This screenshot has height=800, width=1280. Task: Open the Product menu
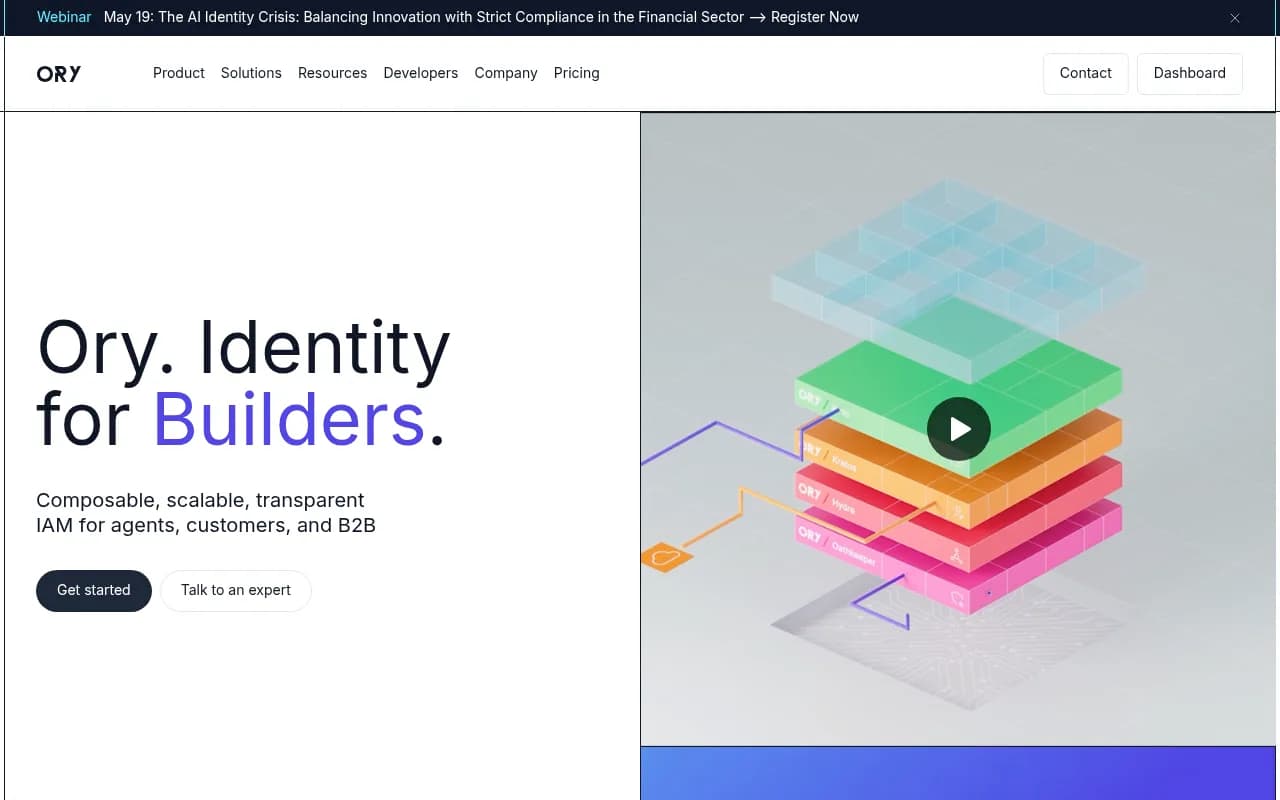click(x=179, y=73)
